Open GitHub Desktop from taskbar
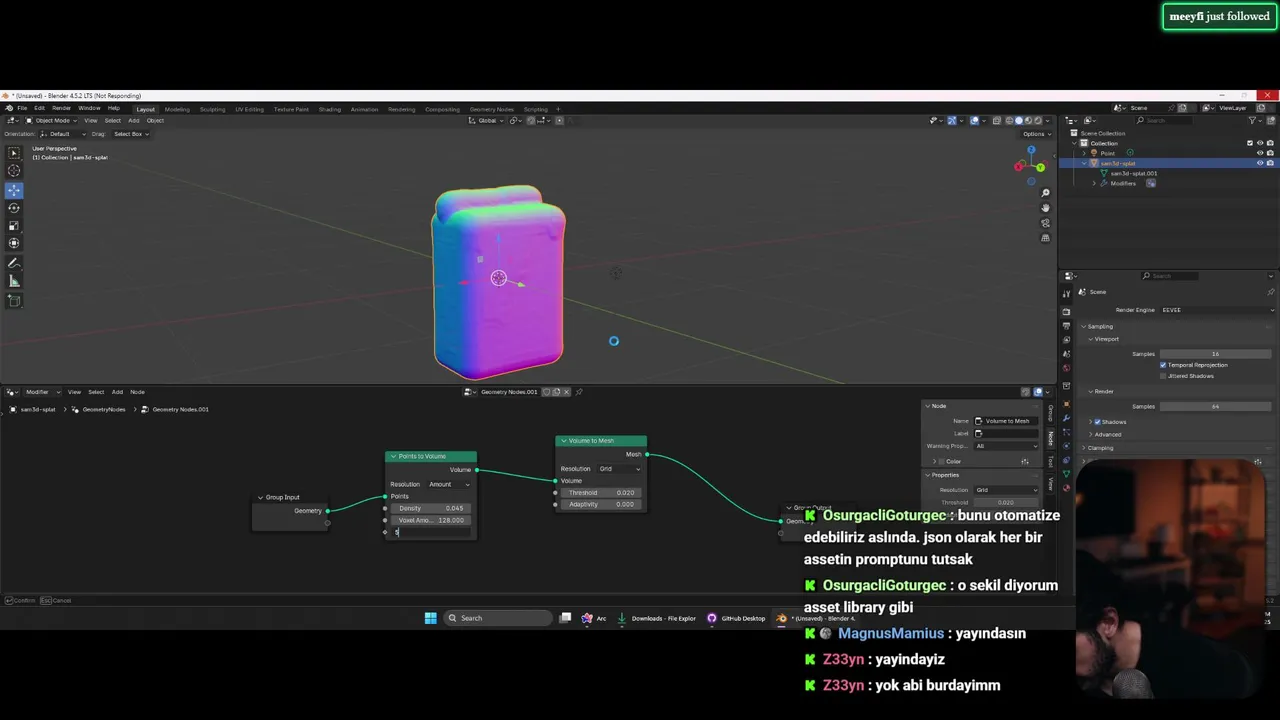This screenshot has width=1280, height=720. point(736,618)
